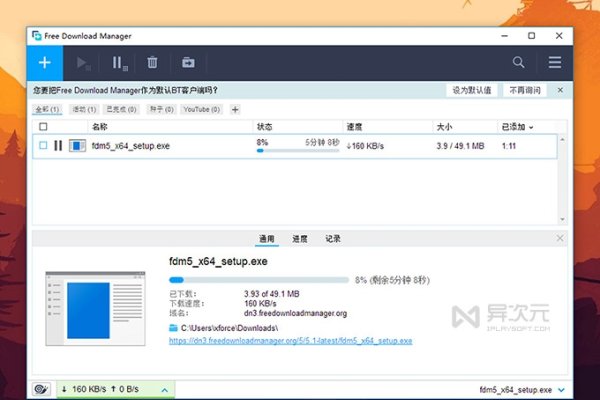Click the 3.93 of 49.1 MB value
Viewport: 600px width, 400px height.
[x=272, y=294]
